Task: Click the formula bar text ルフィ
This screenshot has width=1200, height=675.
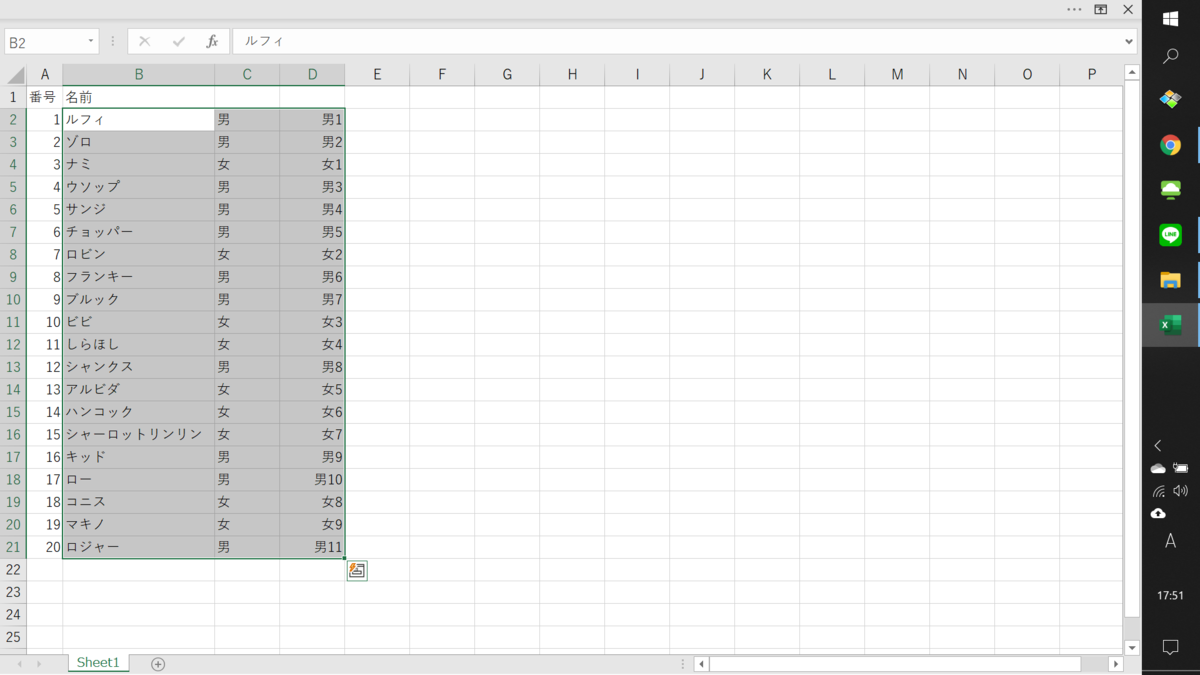Action: point(264,41)
